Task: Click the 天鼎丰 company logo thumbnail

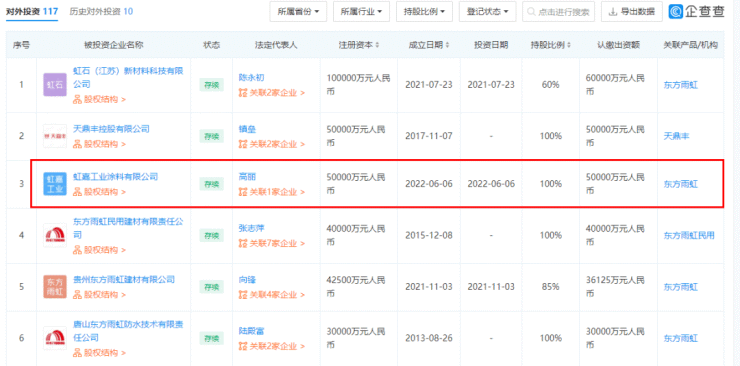Action: point(55,136)
